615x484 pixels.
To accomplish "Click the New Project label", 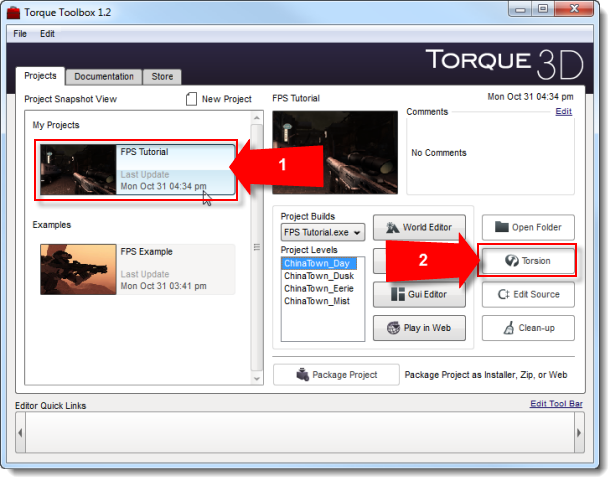I will [x=227, y=99].
